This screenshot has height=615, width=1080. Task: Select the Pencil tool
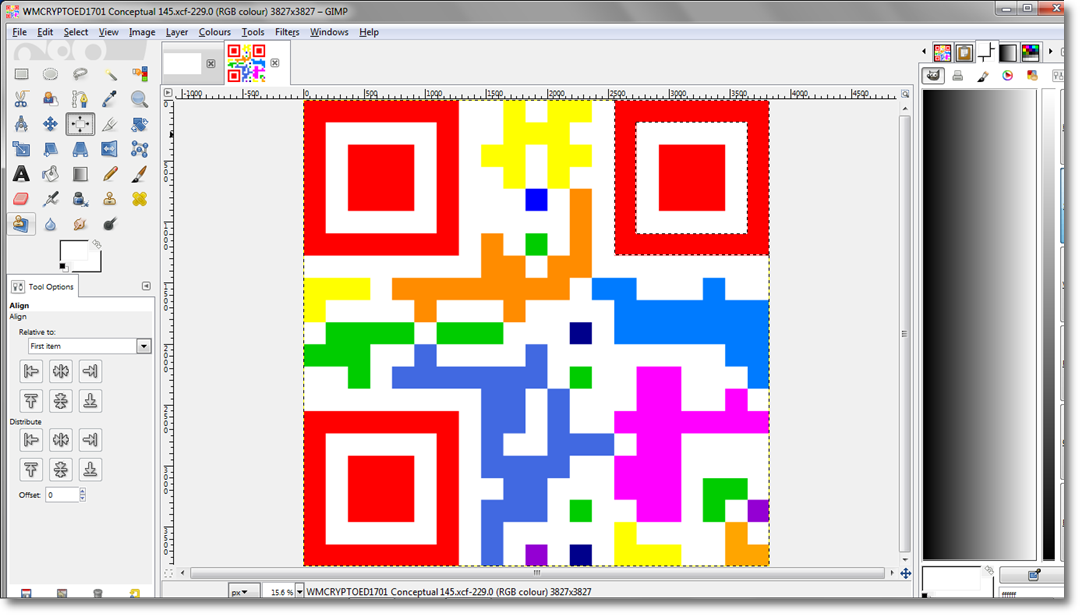110,174
